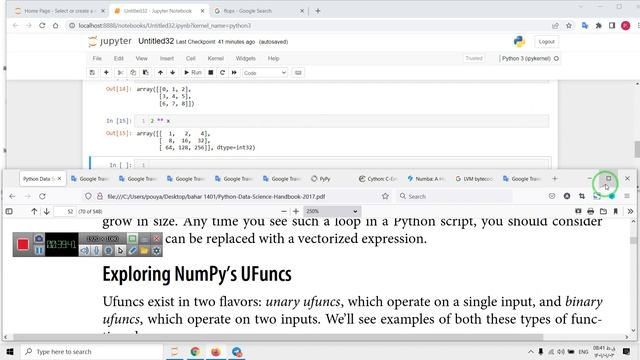Open the Jupyter Cell menu

coord(191,58)
